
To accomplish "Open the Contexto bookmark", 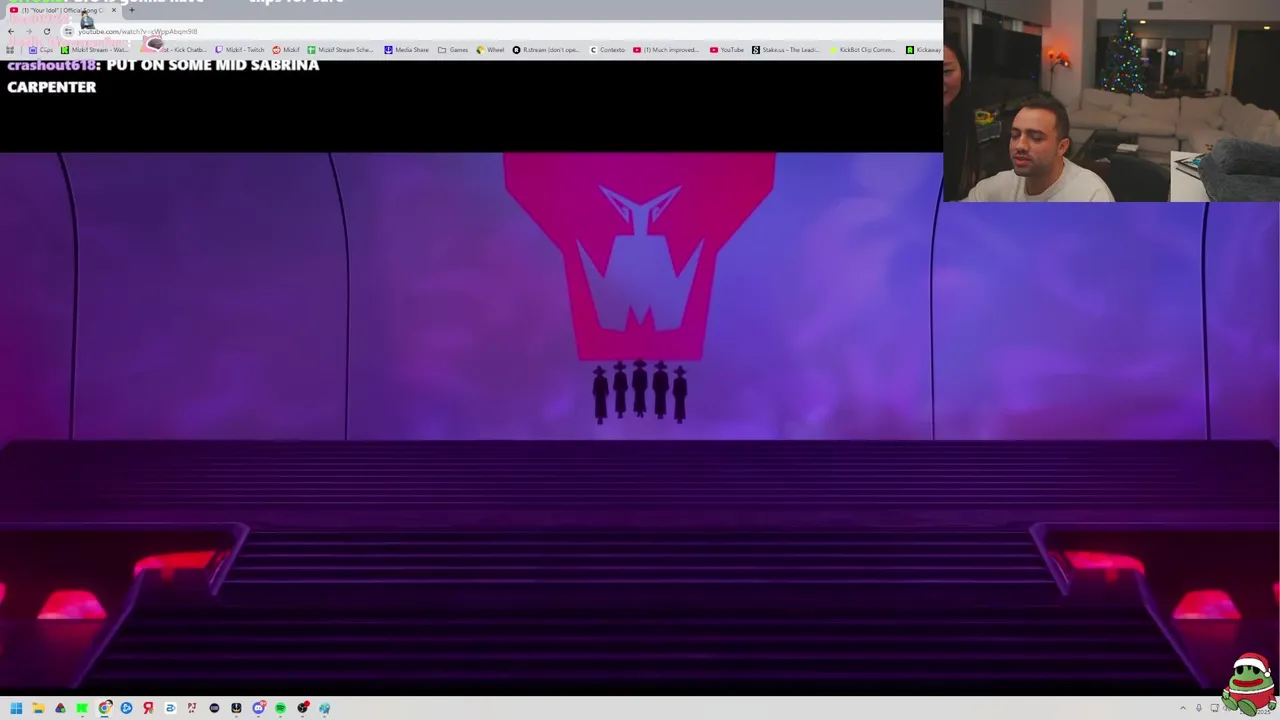I will (607, 49).
